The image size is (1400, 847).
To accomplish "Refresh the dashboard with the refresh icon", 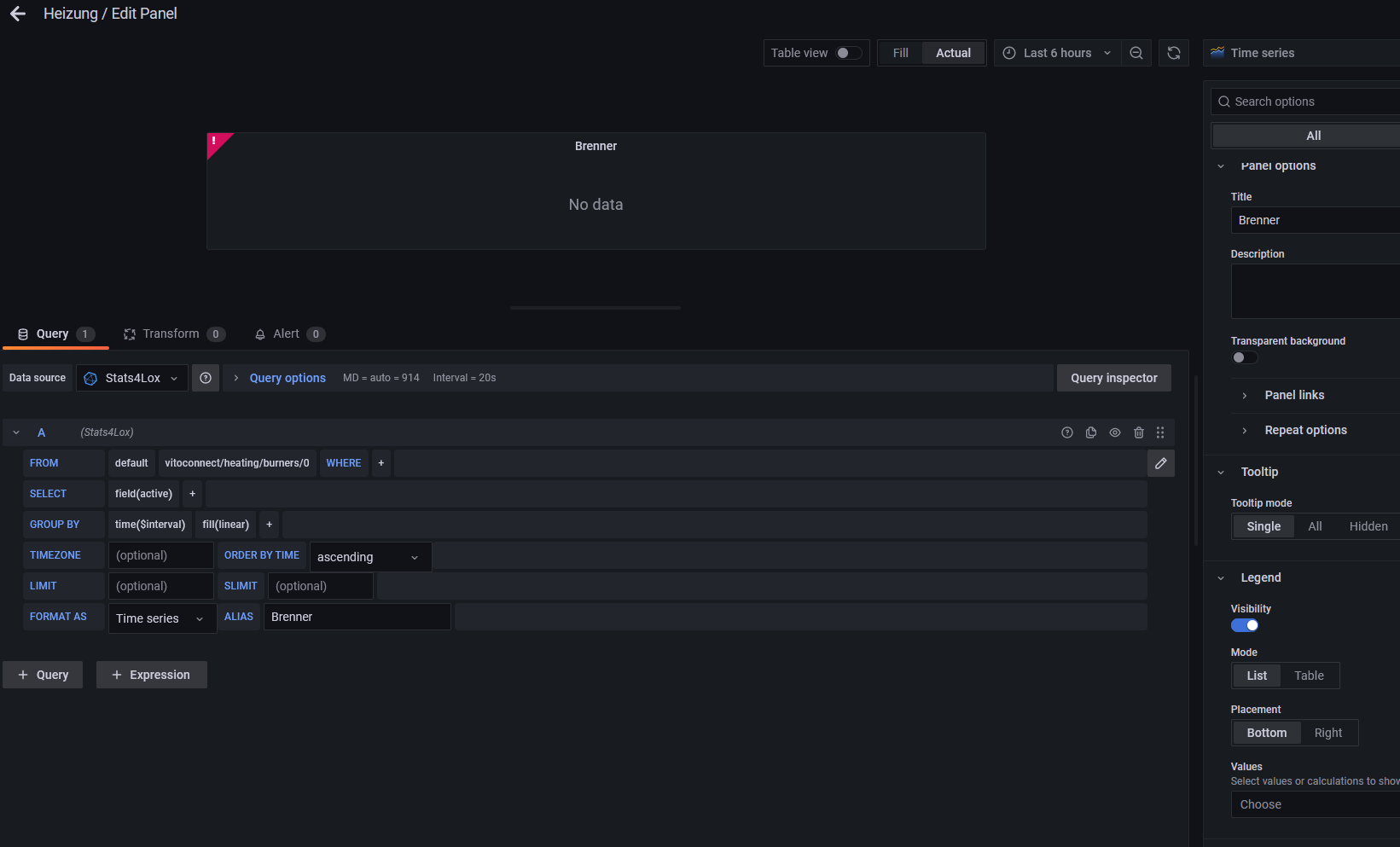I will point(1173,53).
